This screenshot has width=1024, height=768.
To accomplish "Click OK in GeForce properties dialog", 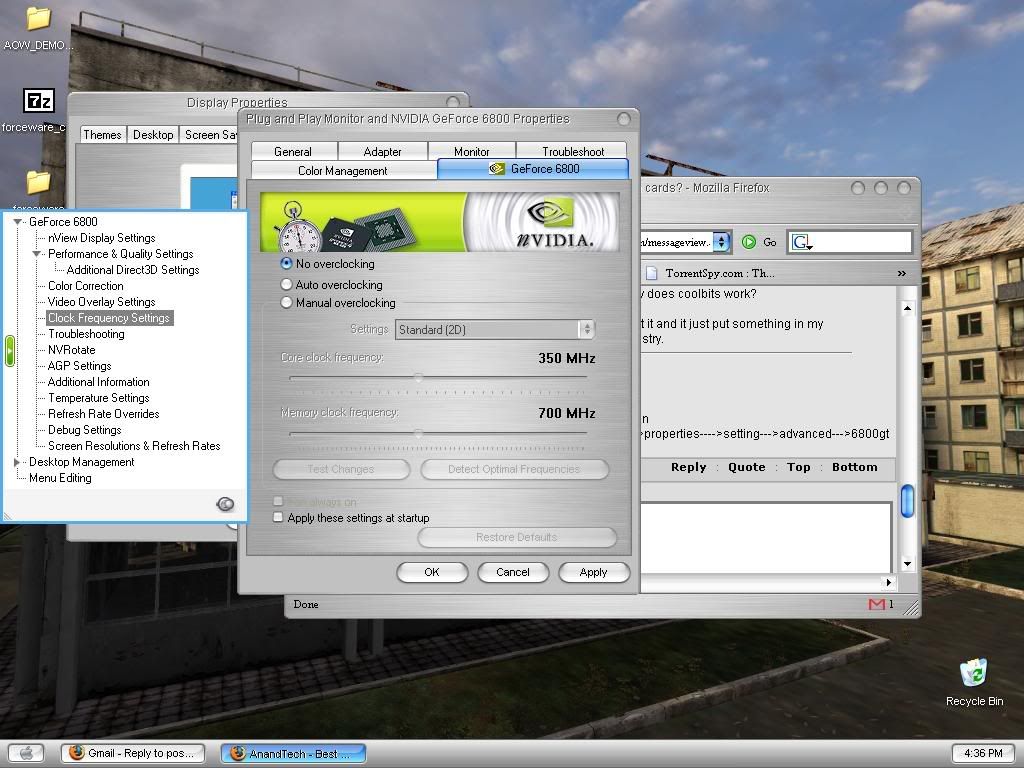I will tap(432, 572).
